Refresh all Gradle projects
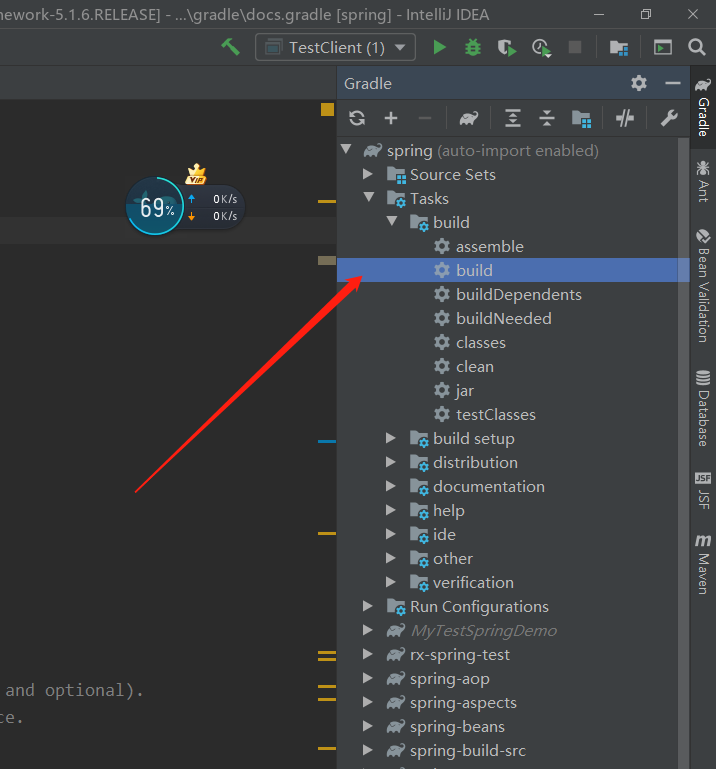The image size is (716, 769). 357,118
